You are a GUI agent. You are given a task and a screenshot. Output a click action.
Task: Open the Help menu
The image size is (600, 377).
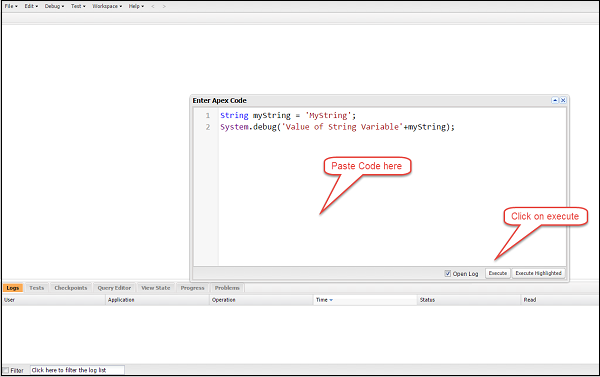136,6
